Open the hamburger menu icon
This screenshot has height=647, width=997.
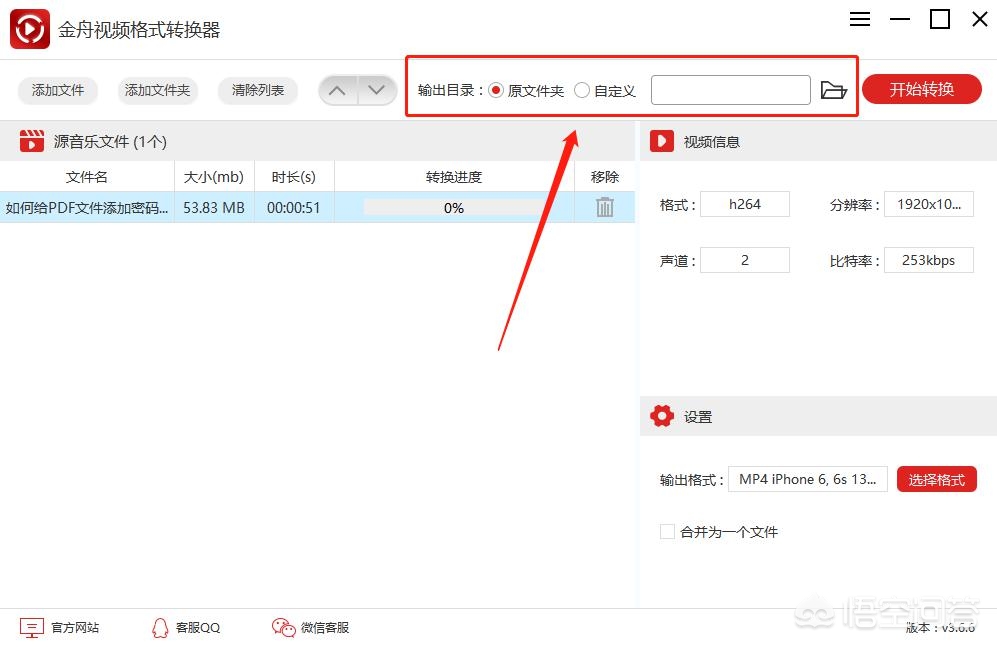(x=860, y=19)
